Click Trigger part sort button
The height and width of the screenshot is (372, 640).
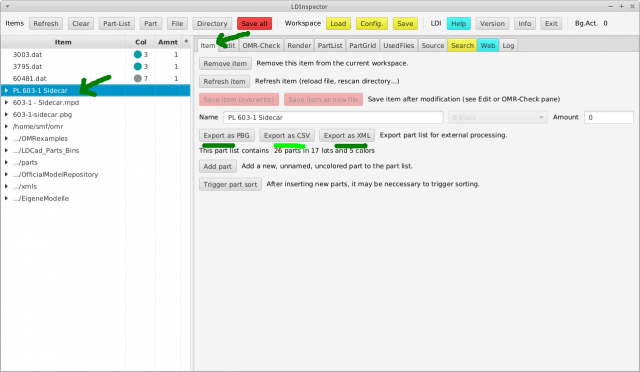[x=230, y=184]
